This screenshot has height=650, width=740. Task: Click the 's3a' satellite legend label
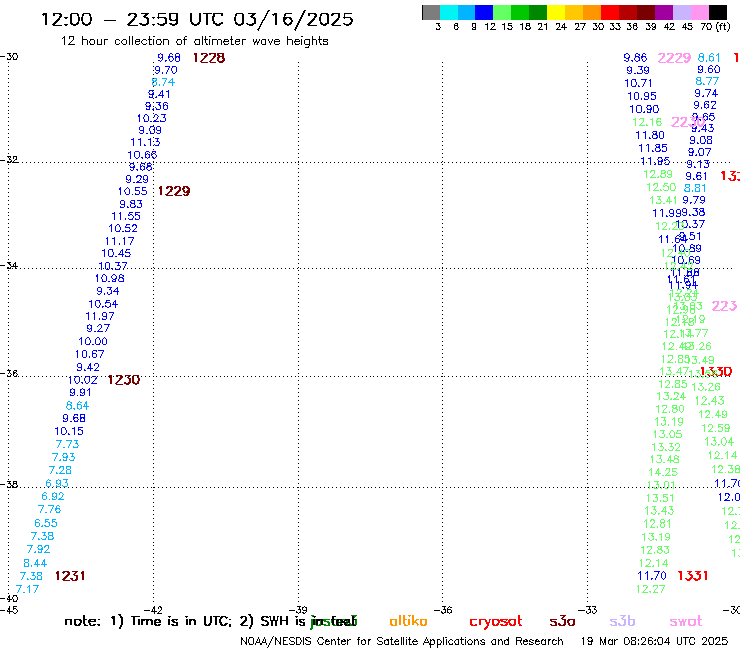562,622
